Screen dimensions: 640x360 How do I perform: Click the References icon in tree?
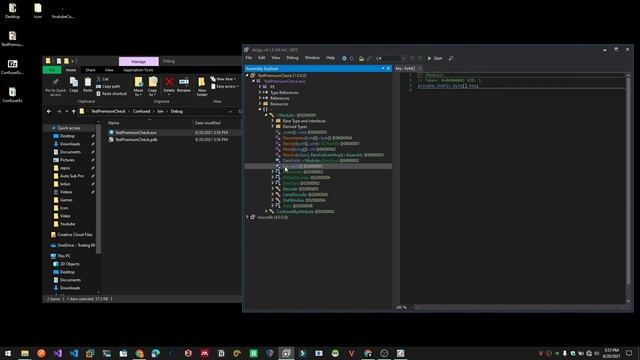tap(265, 98)
